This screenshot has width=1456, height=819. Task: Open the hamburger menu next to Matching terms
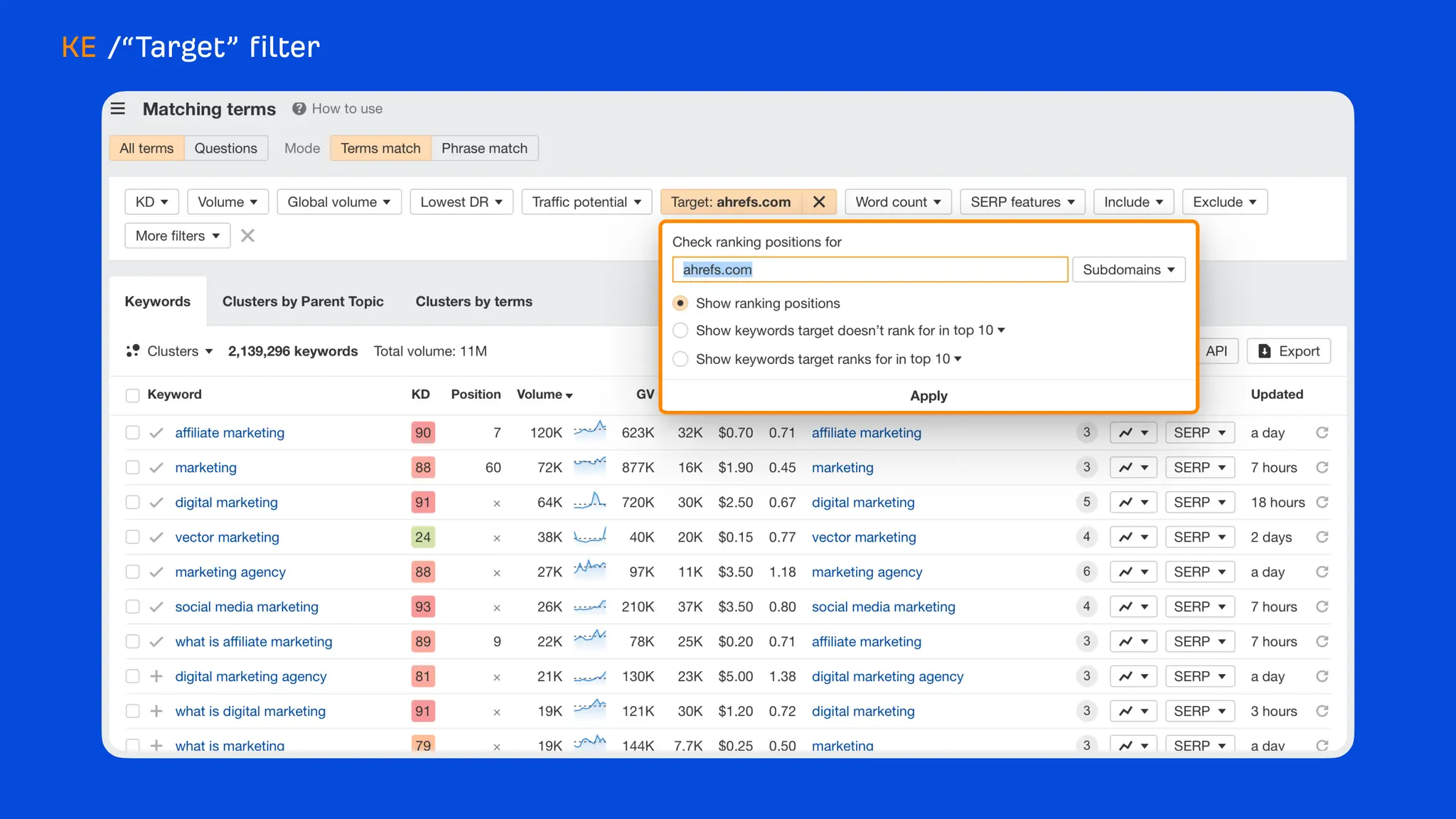118,109
